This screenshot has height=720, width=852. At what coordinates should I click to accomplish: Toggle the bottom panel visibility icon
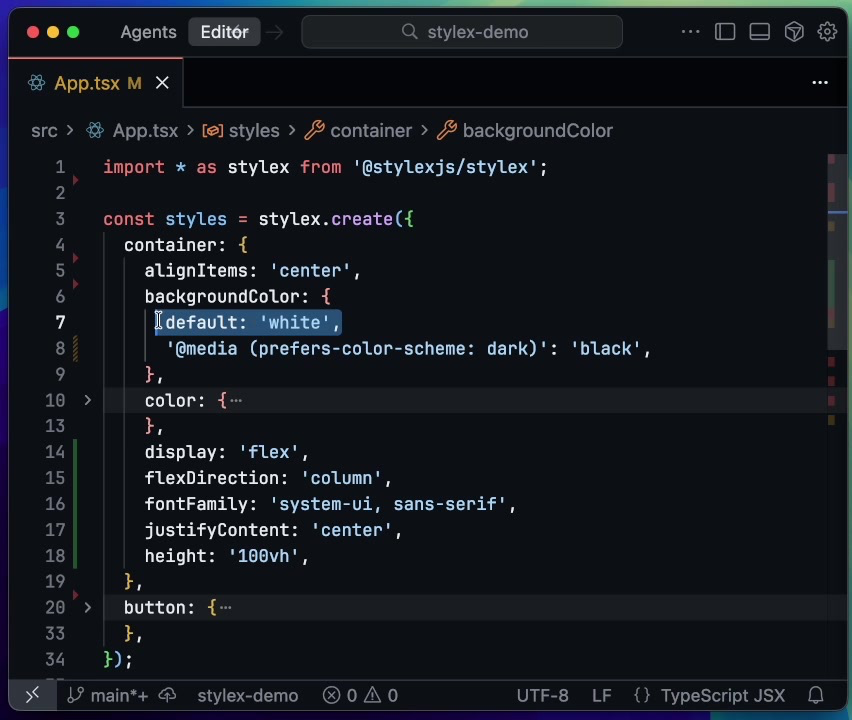coord(759,31)
